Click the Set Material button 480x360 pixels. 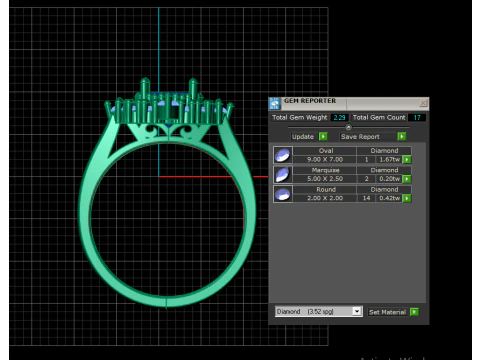[387, 312]
